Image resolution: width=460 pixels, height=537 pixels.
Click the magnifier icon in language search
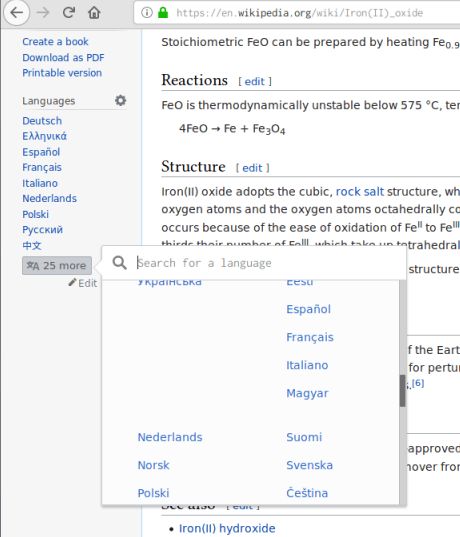click(x=120, y=263)
